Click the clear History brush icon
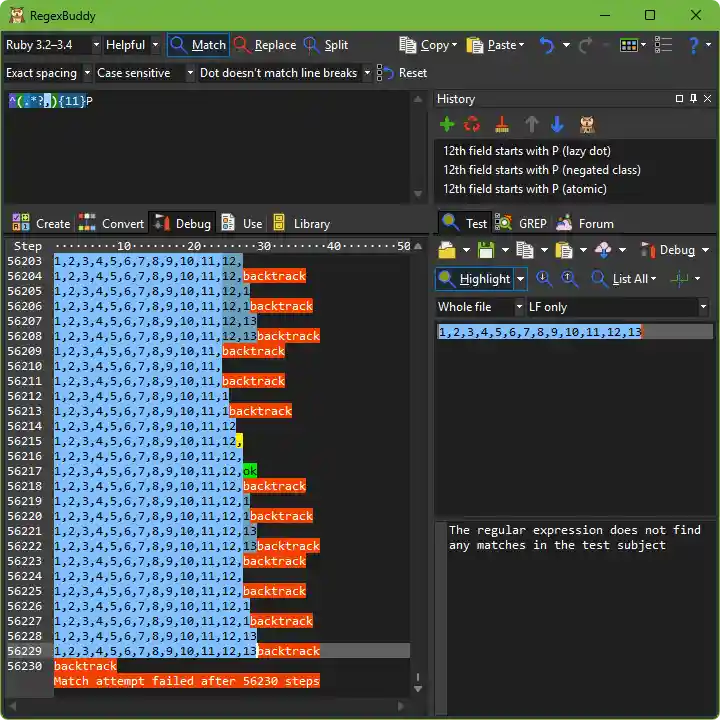This screenshot has height=720, width=720. [x=501, y=124]
